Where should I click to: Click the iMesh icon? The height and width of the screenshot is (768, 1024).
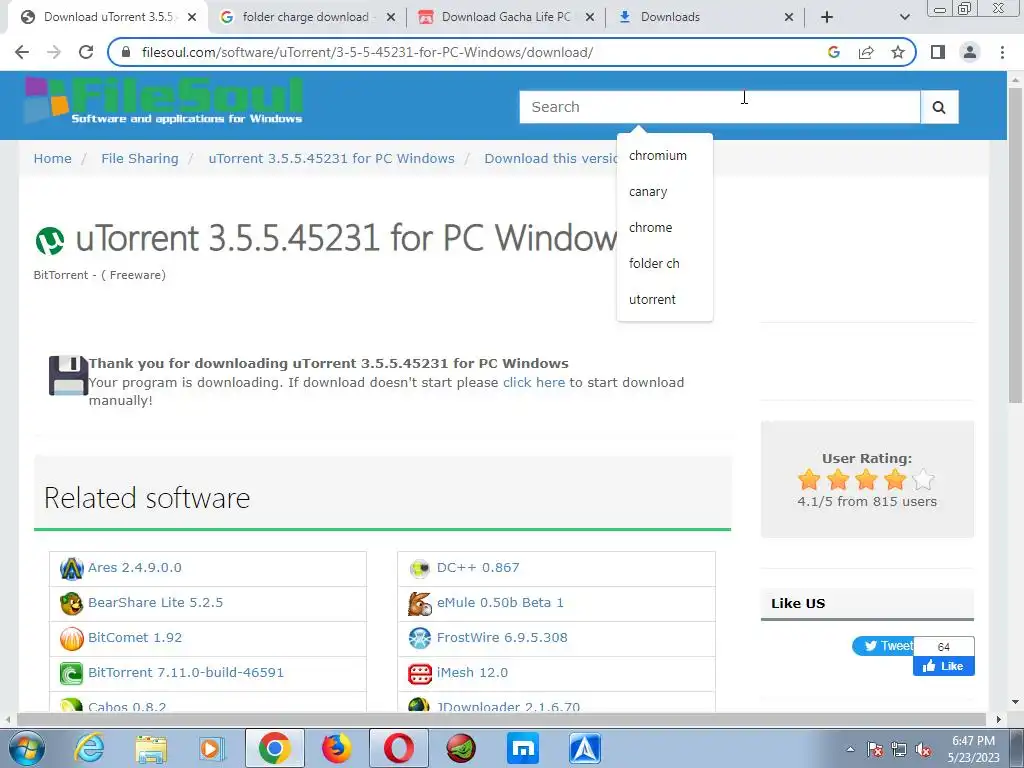pyautogui.click(x=420, y=673)
